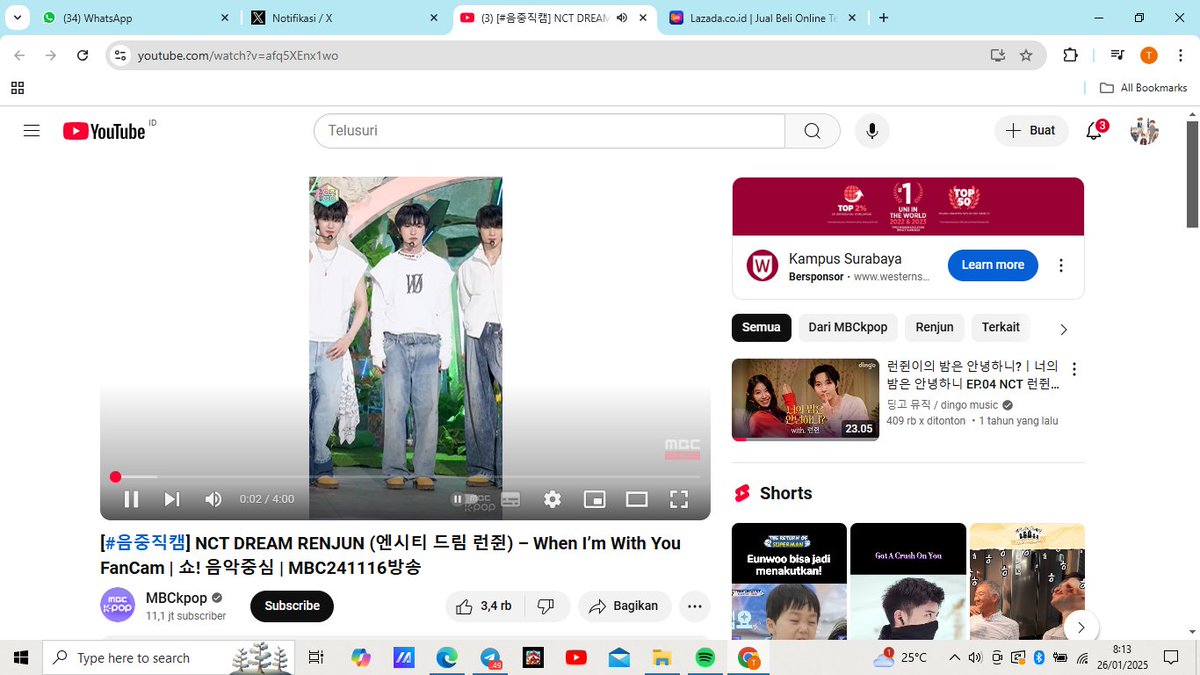The image size is (1200, 675).
Task: Open the MBCkpop channel avatar
Action: pyautogui.click(x=117, y=605)
